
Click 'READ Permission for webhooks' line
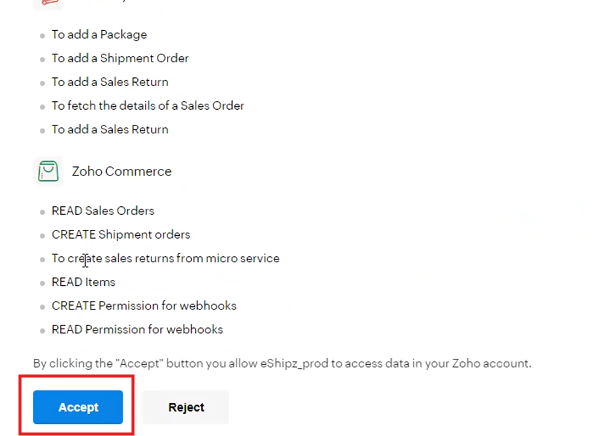(137, 330)
